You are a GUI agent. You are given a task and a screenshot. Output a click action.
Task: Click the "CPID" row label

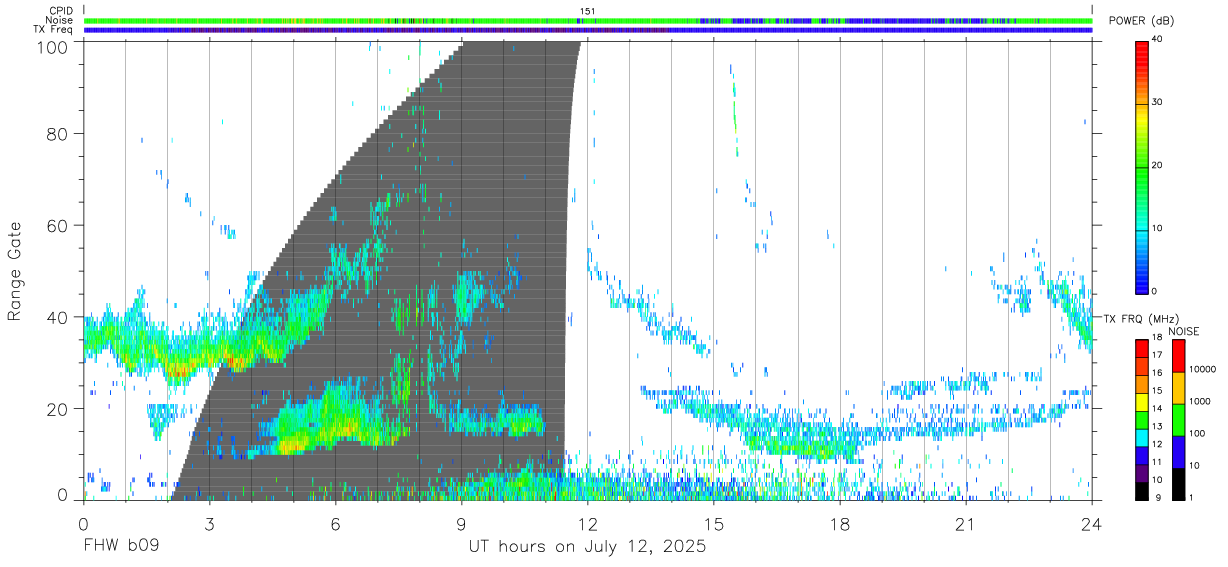click(x=60, y=10)
